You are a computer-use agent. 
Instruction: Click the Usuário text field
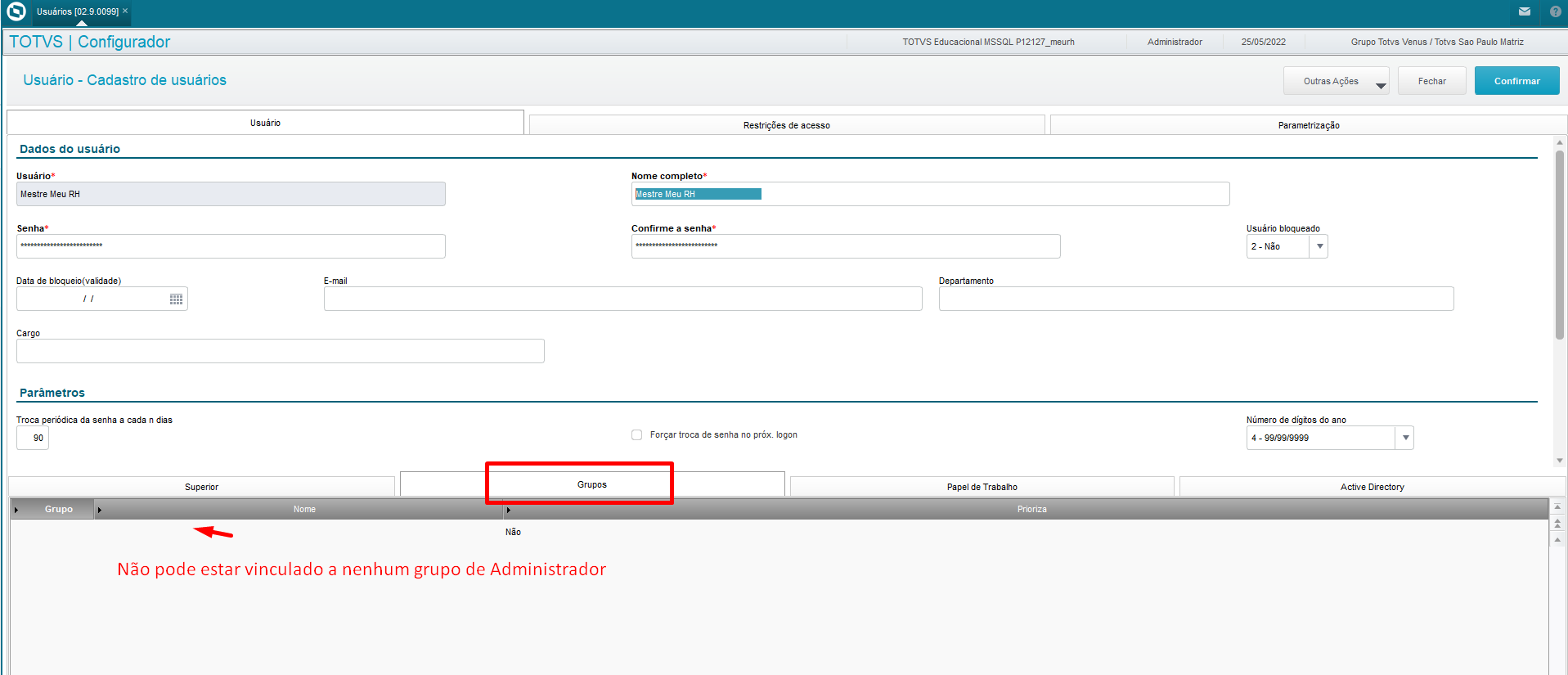(231, 194)
